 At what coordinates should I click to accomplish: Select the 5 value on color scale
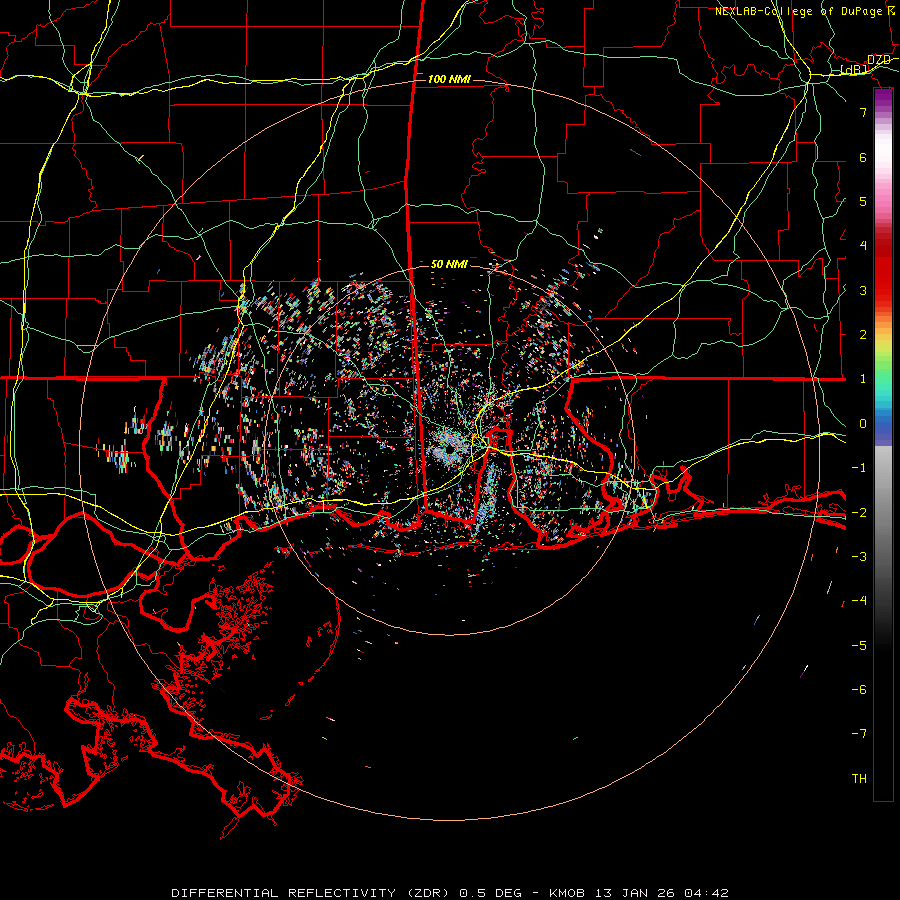pyautogui.click(x=863, y=201)
